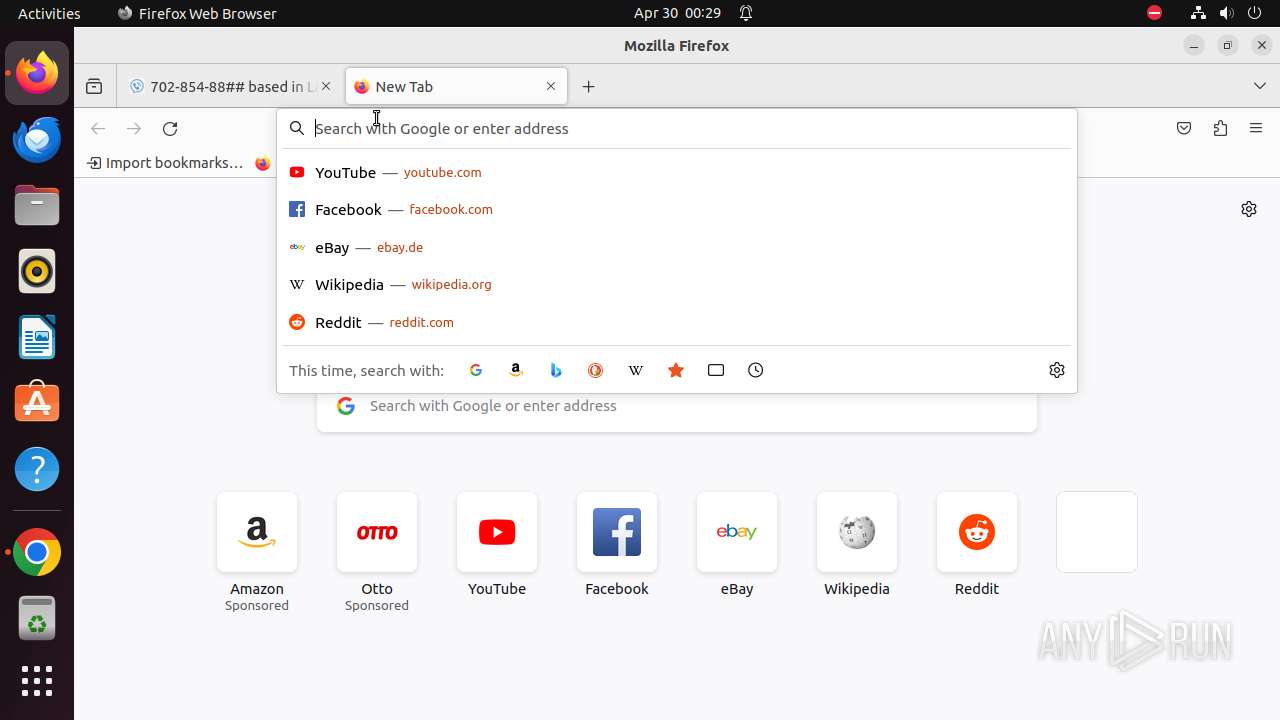Search this time with Wikipedia icon
Viewport: 1280px width, 720px height.
point(636,370)
